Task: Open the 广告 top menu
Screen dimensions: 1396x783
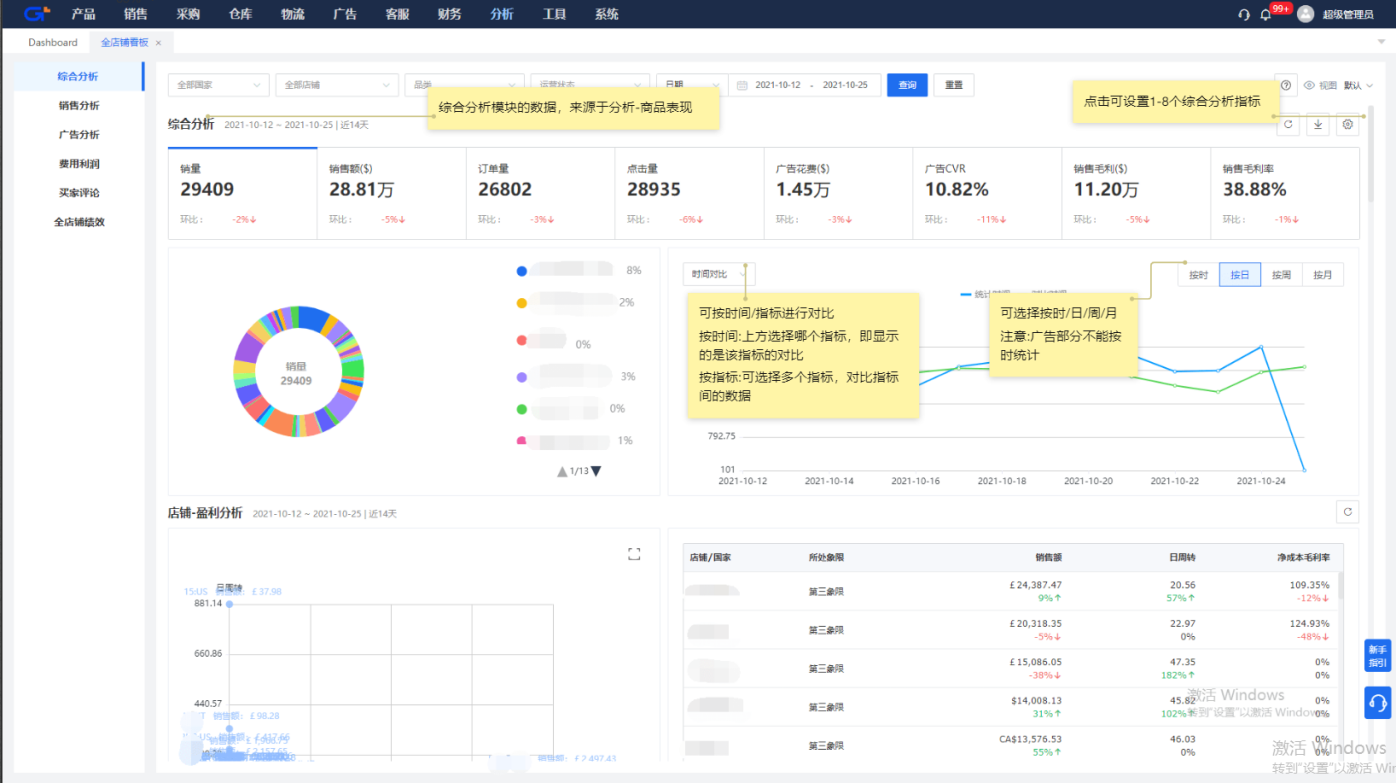Action: point(344,14)
